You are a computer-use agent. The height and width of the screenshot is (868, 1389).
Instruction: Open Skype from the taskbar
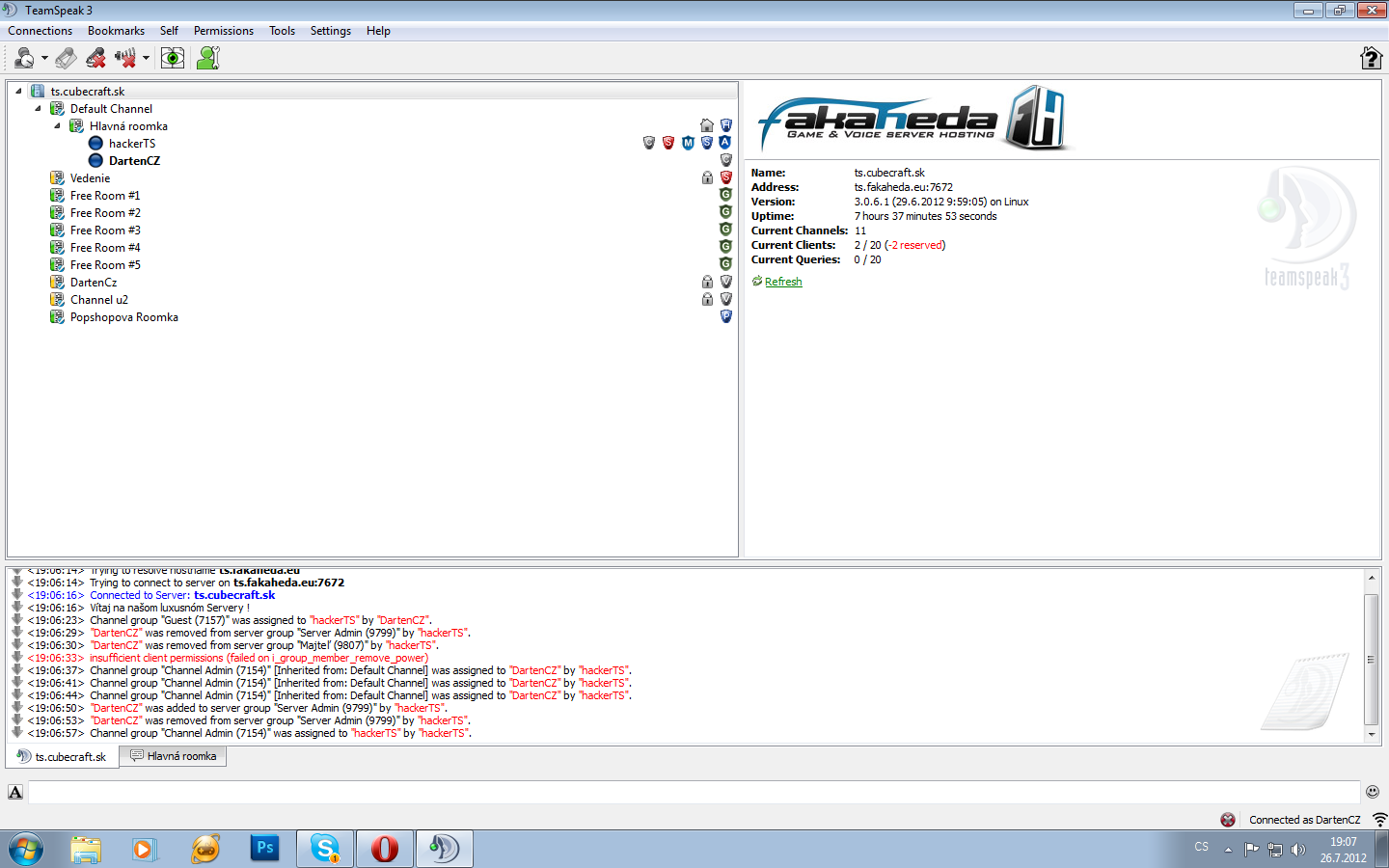(324, 849)
